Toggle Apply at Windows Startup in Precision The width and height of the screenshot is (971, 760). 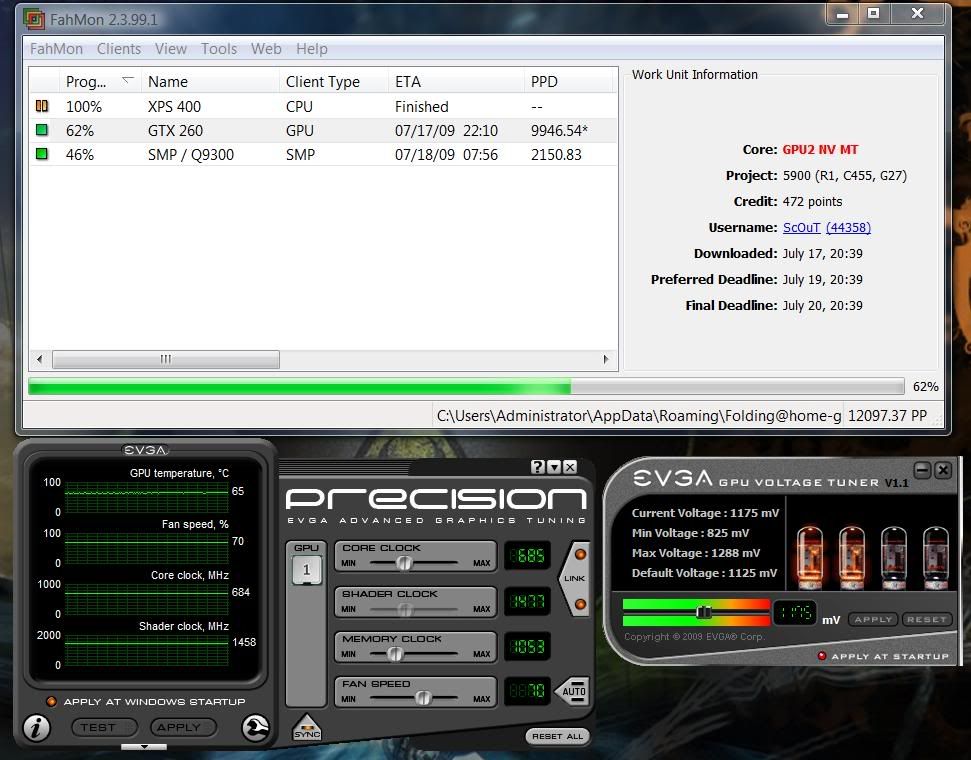click(51, 701)
